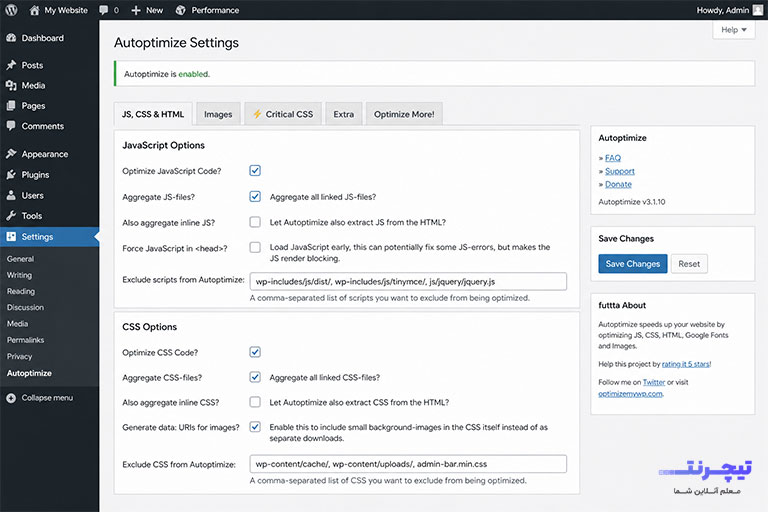Open the Optimize More! tab
Image resolution: width=768 pixels, height=512 pixels.
tap(404, 114)
